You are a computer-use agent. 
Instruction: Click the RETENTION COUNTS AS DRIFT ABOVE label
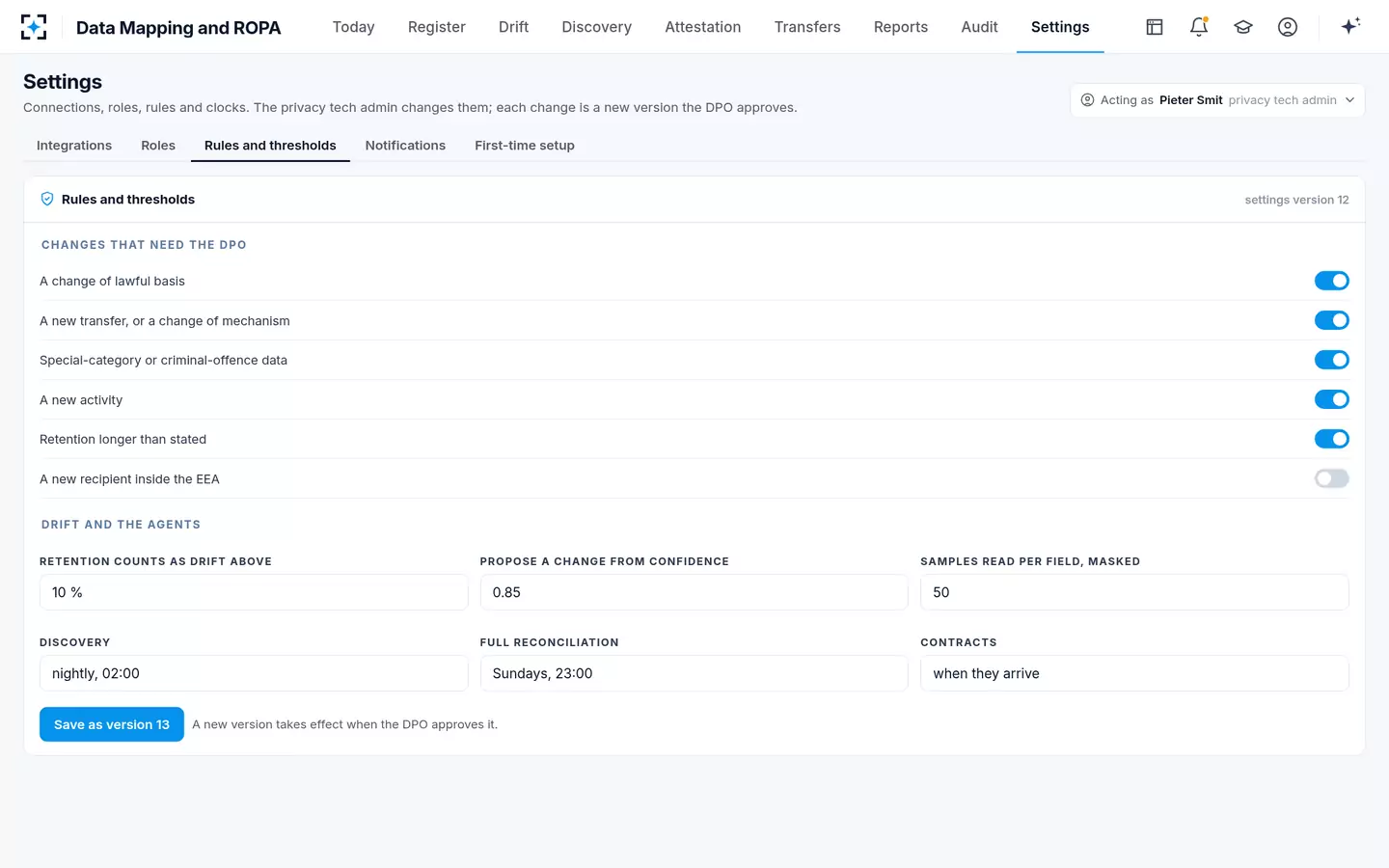pos(155,561)
